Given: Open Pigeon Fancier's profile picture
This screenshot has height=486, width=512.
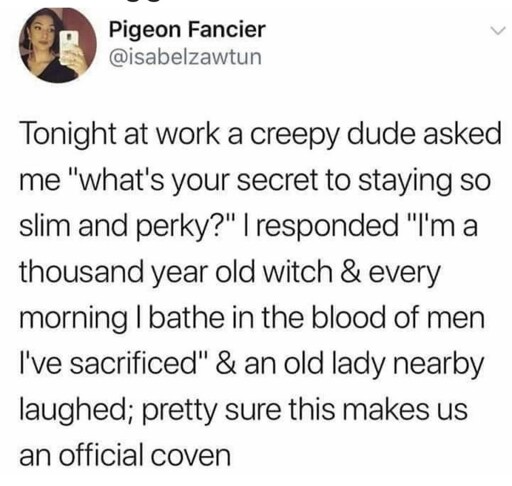Looking at the screenshot, I should coord(58,45).
